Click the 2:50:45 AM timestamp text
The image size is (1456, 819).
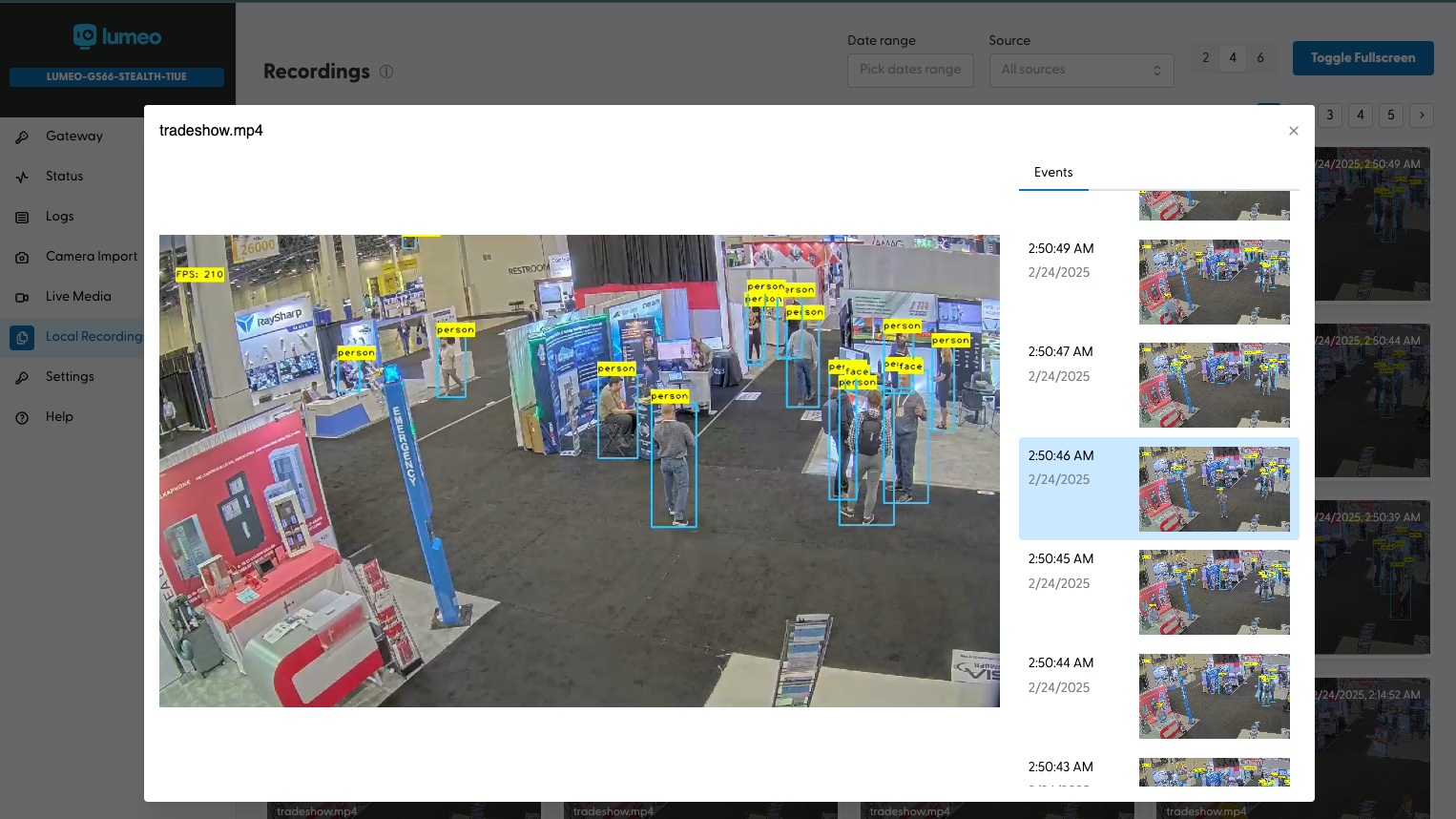[x=1061, y=559]
